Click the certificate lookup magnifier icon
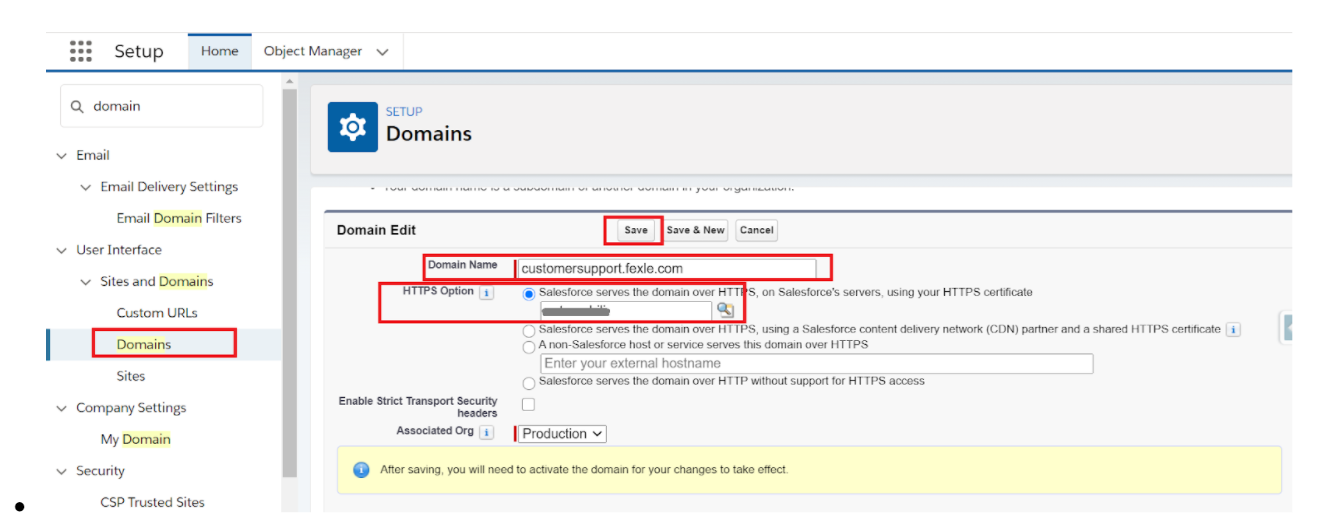 pos(725,310)
